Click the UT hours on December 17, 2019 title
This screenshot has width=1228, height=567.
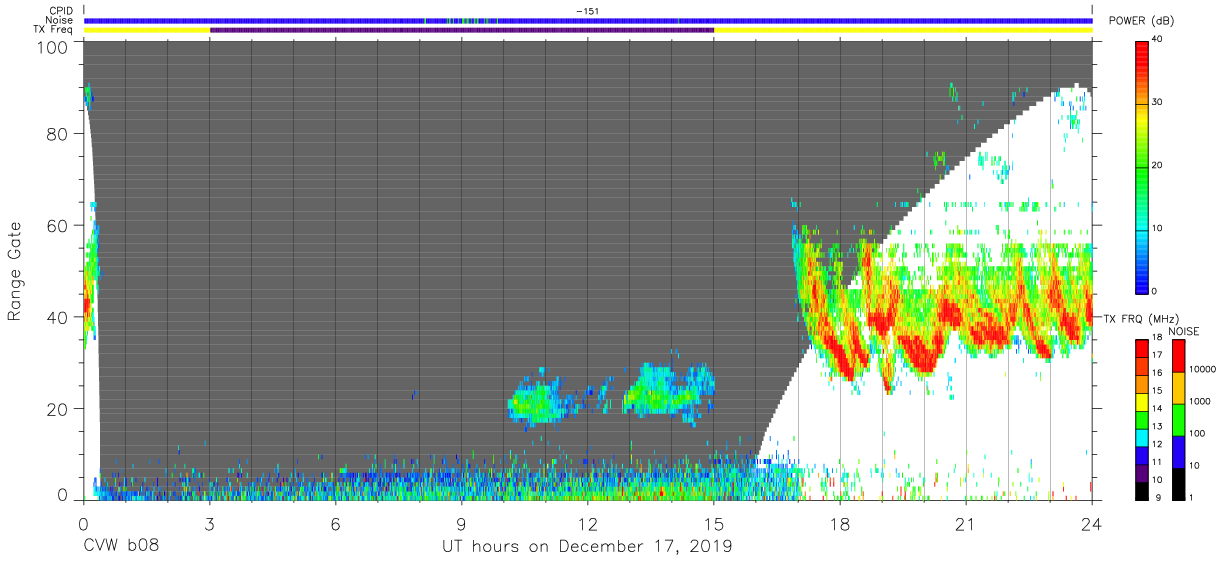coord(588,547)
